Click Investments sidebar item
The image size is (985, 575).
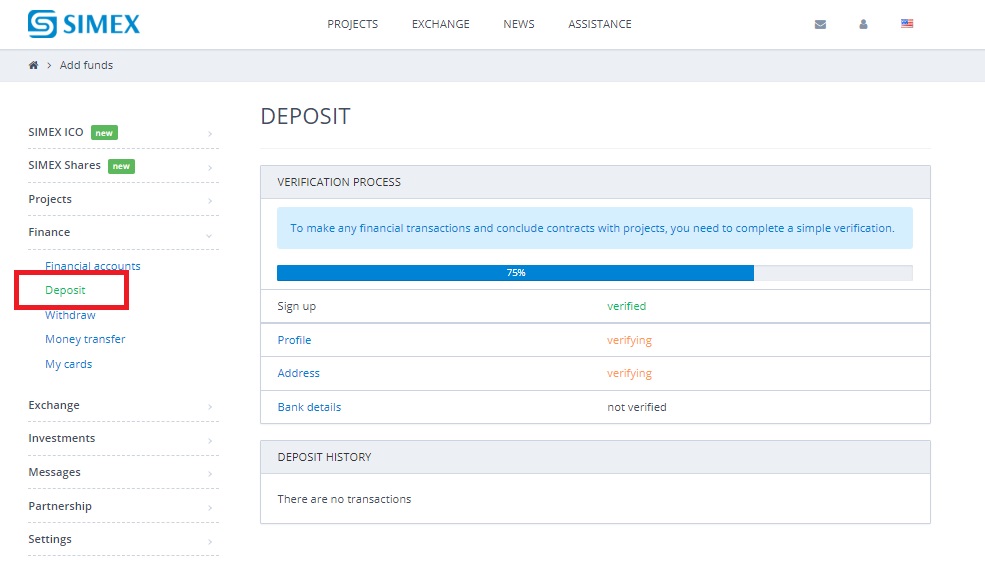(62, 438)
